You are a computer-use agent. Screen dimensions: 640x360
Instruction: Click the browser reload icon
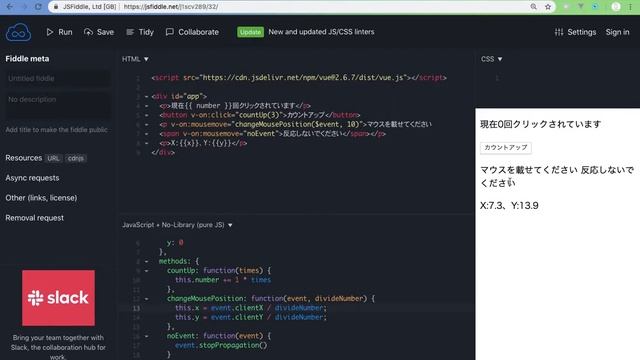point(38,7)
